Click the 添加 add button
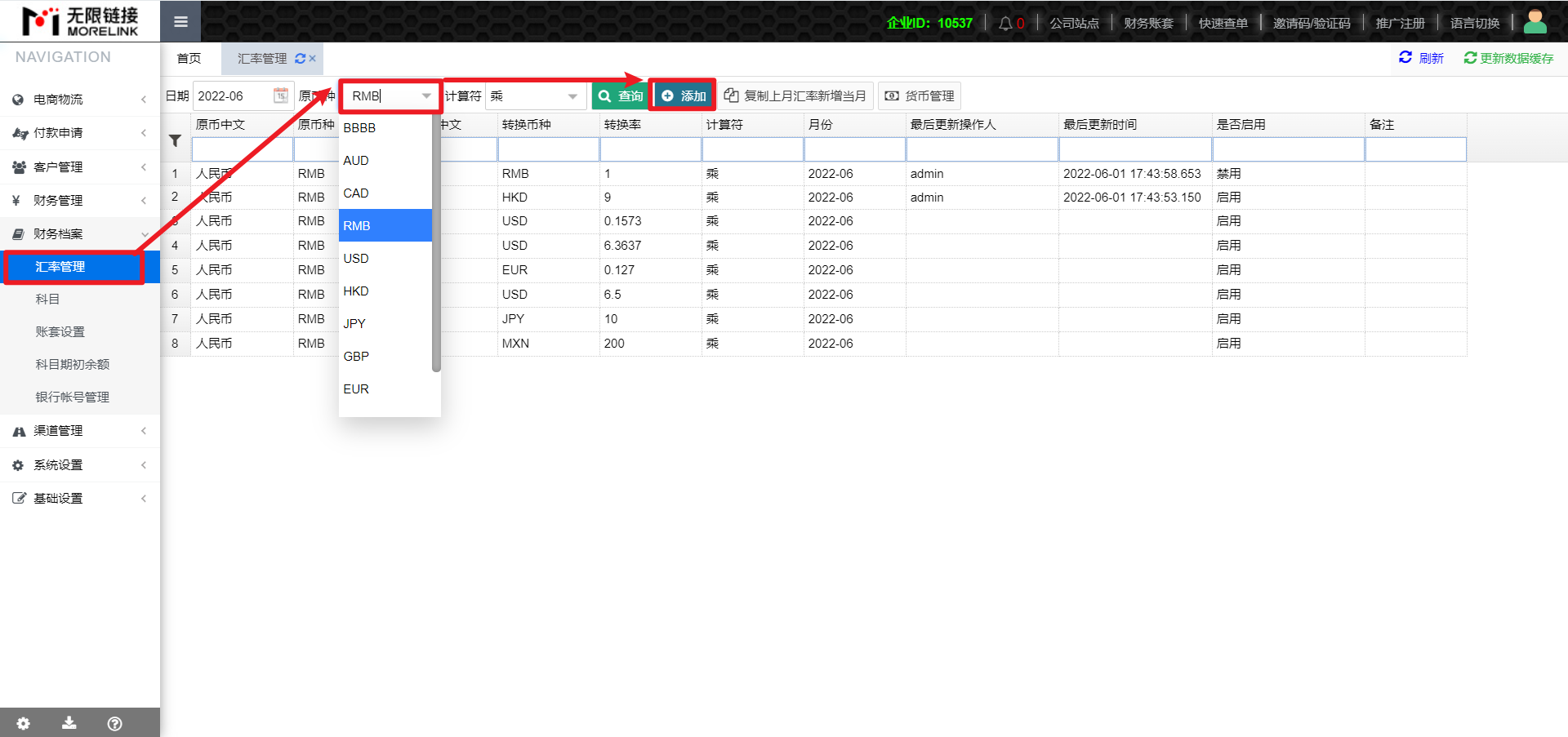This screenshot has width=1568, height=737. 684,96
